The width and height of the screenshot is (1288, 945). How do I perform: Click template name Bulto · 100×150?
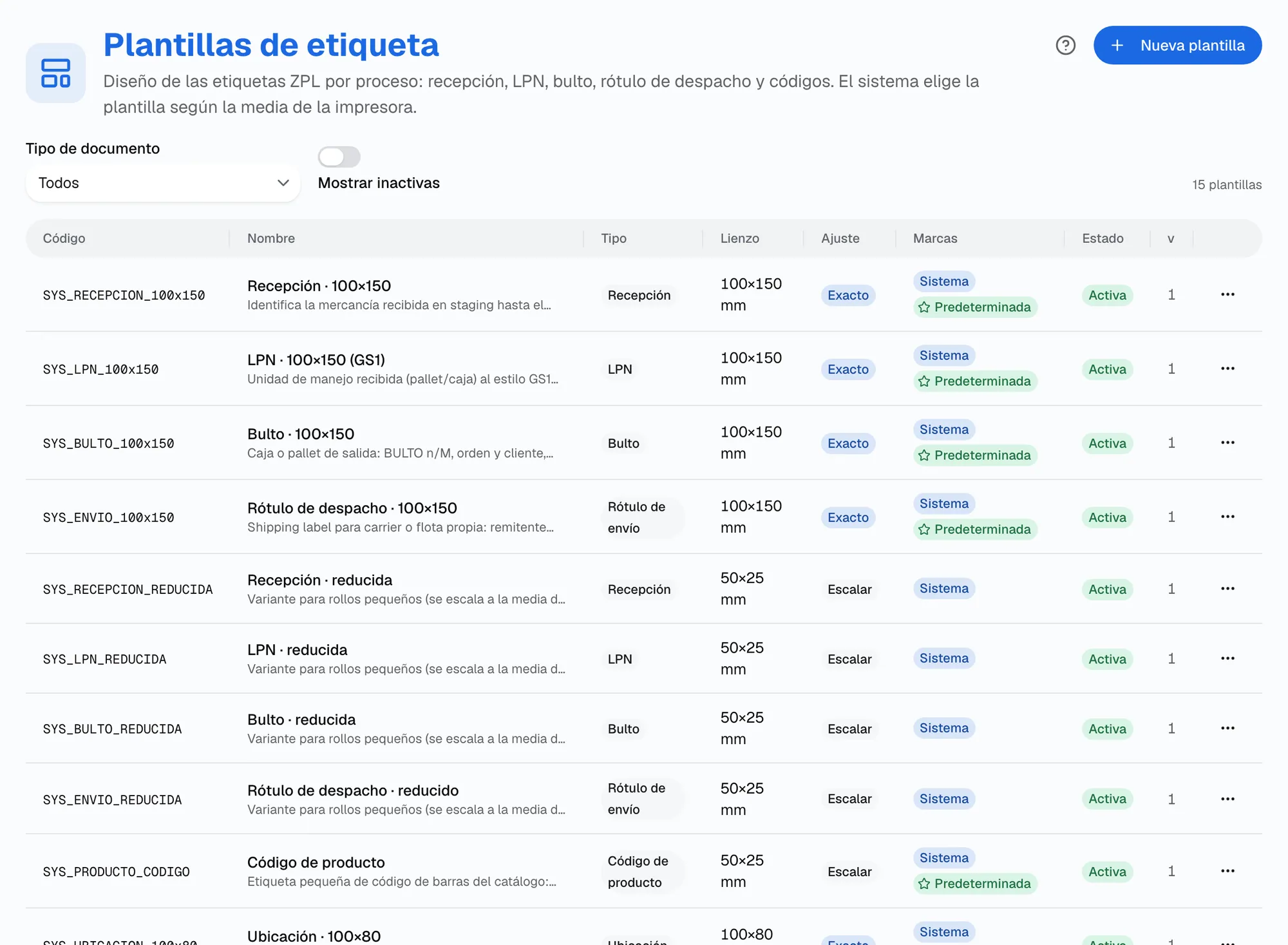301,434
